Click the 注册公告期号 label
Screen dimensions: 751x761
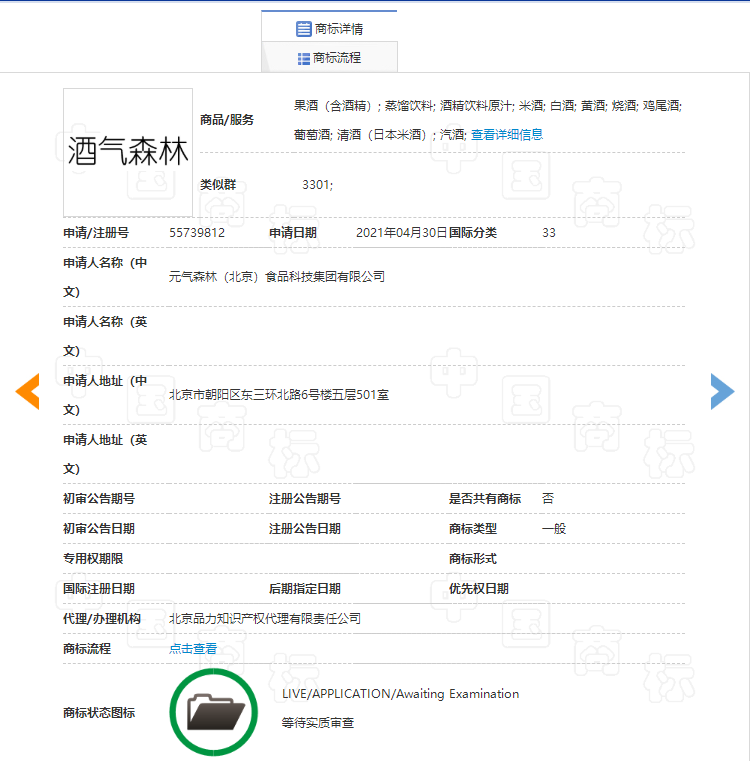coord(305,498)
